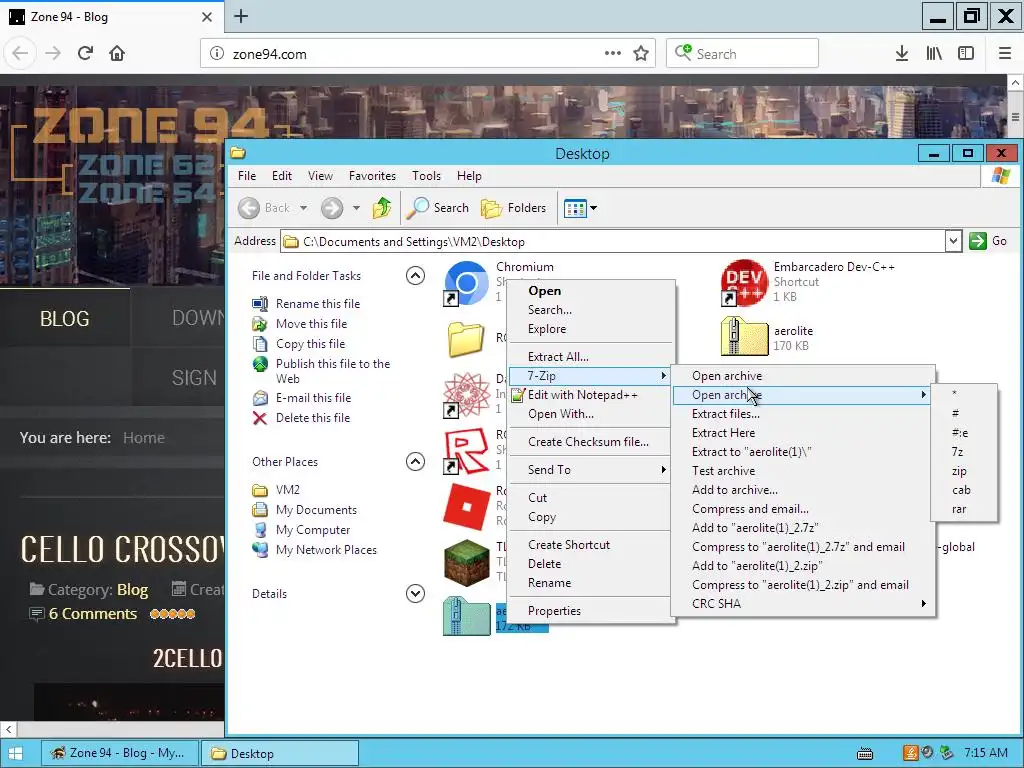The height and width of the screenshot is (768, 1024).
Task: Bookmark this page with the star icon
Action: 641,54
